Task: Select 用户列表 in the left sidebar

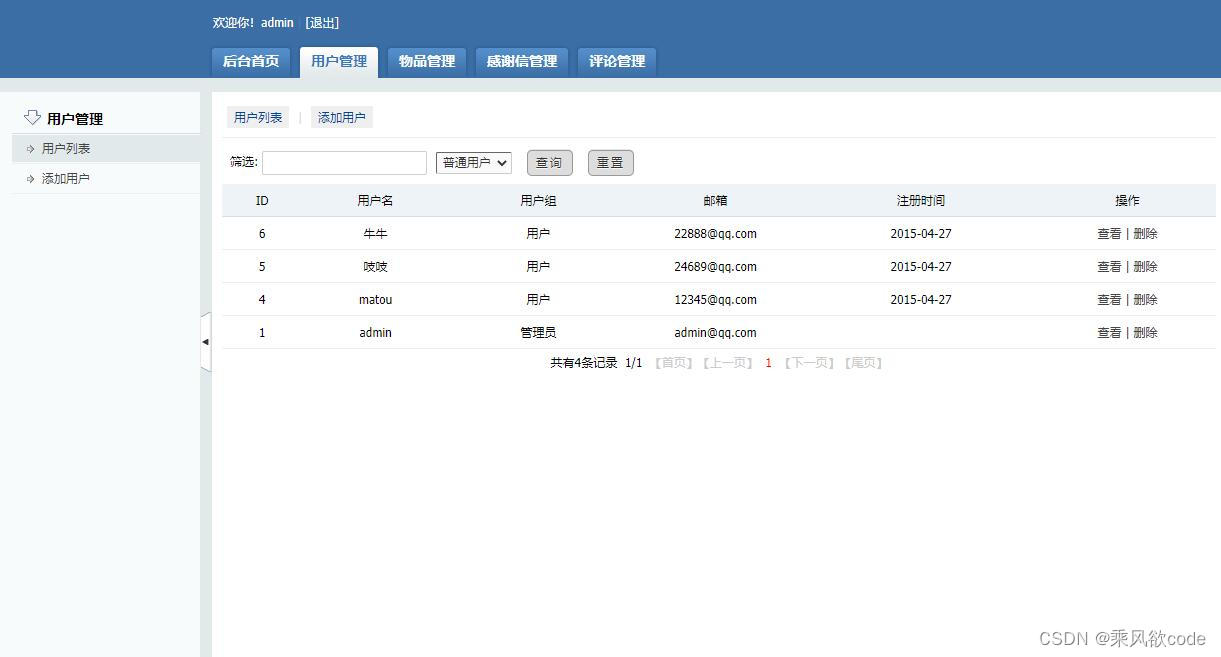Action: point(106,149)
